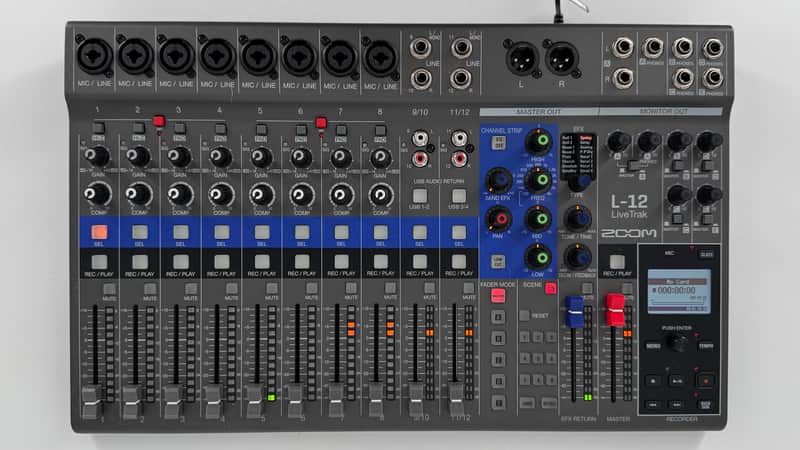Toggle red phantom power button for channels 5-8
This screenshot has width=800, height=450.
pos(321,122)
